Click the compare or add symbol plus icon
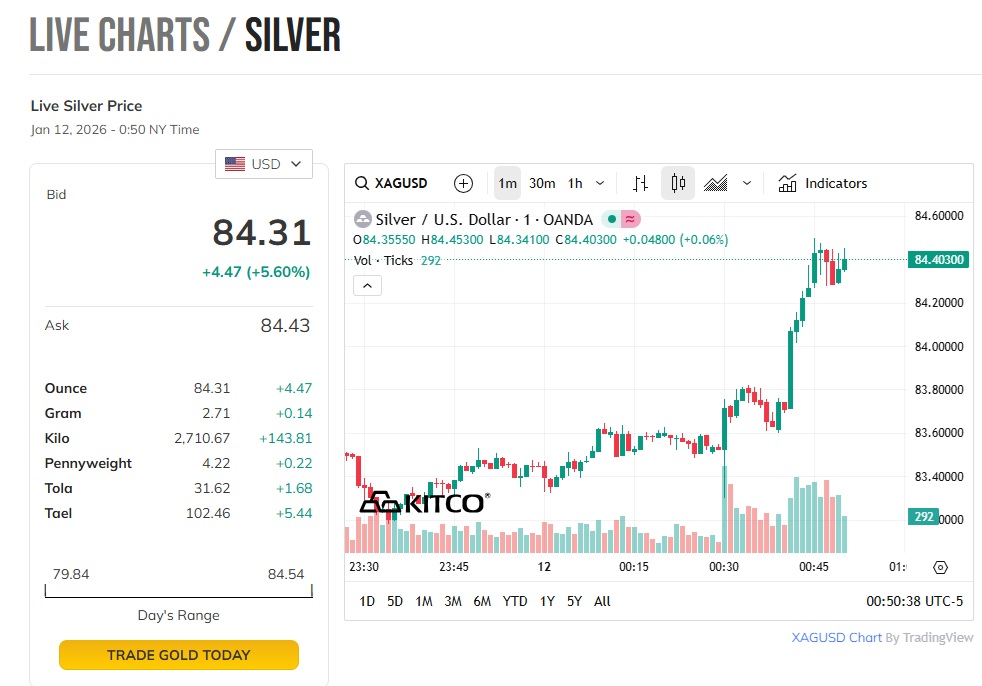The width and height of the screenshot is (982, 686). (463, 183)
